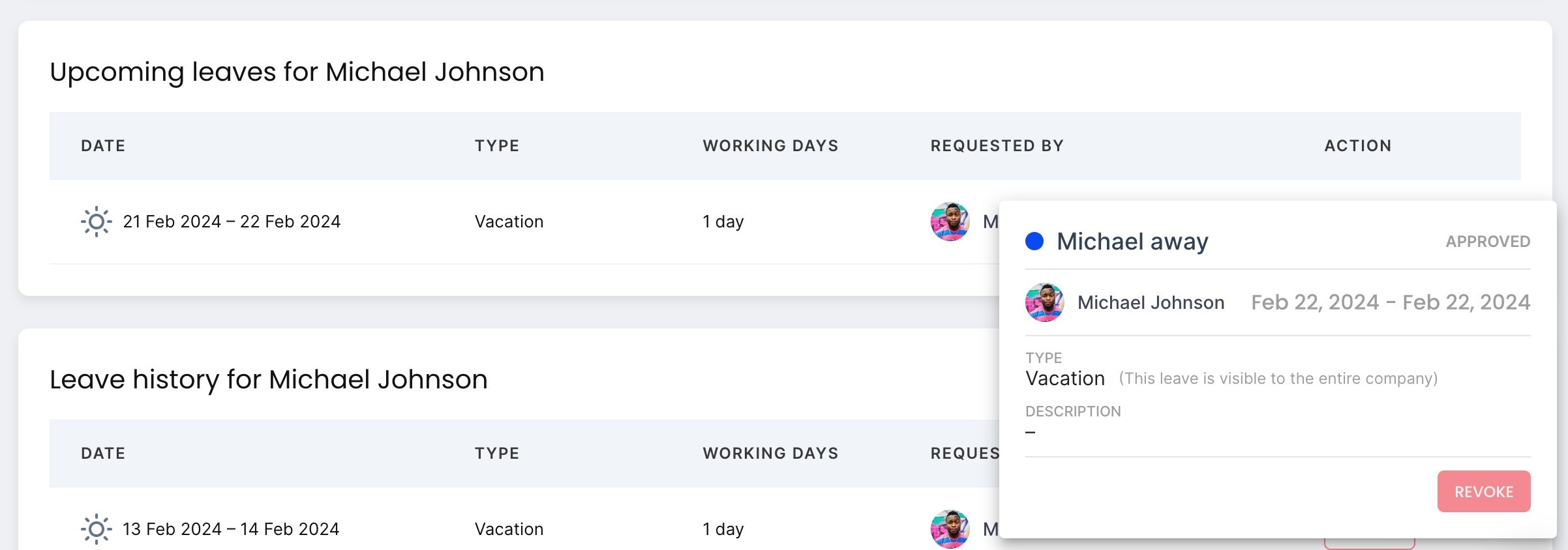Click the REQUESTED BY column header

[997, 146]
